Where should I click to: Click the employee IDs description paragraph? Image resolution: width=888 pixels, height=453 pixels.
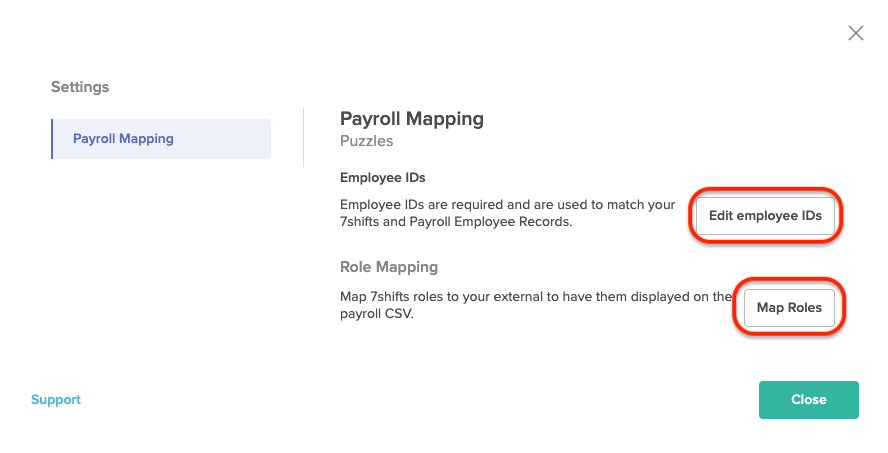tap(507, 213)
